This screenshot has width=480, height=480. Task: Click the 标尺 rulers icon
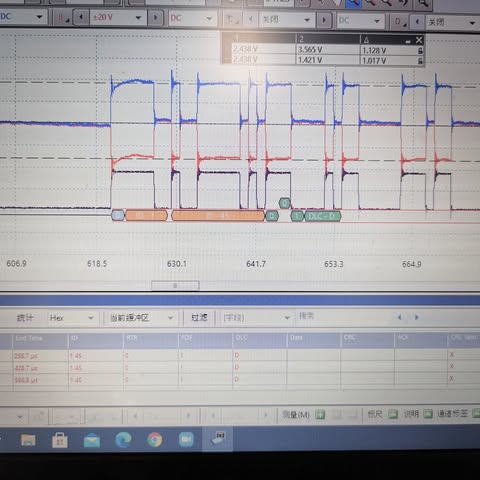click(x=393, y=414)
